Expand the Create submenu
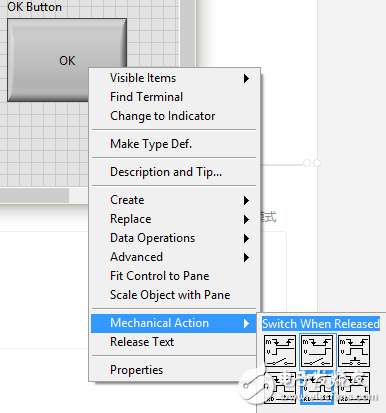Viewport: 386px width, 413px height. 174,200
